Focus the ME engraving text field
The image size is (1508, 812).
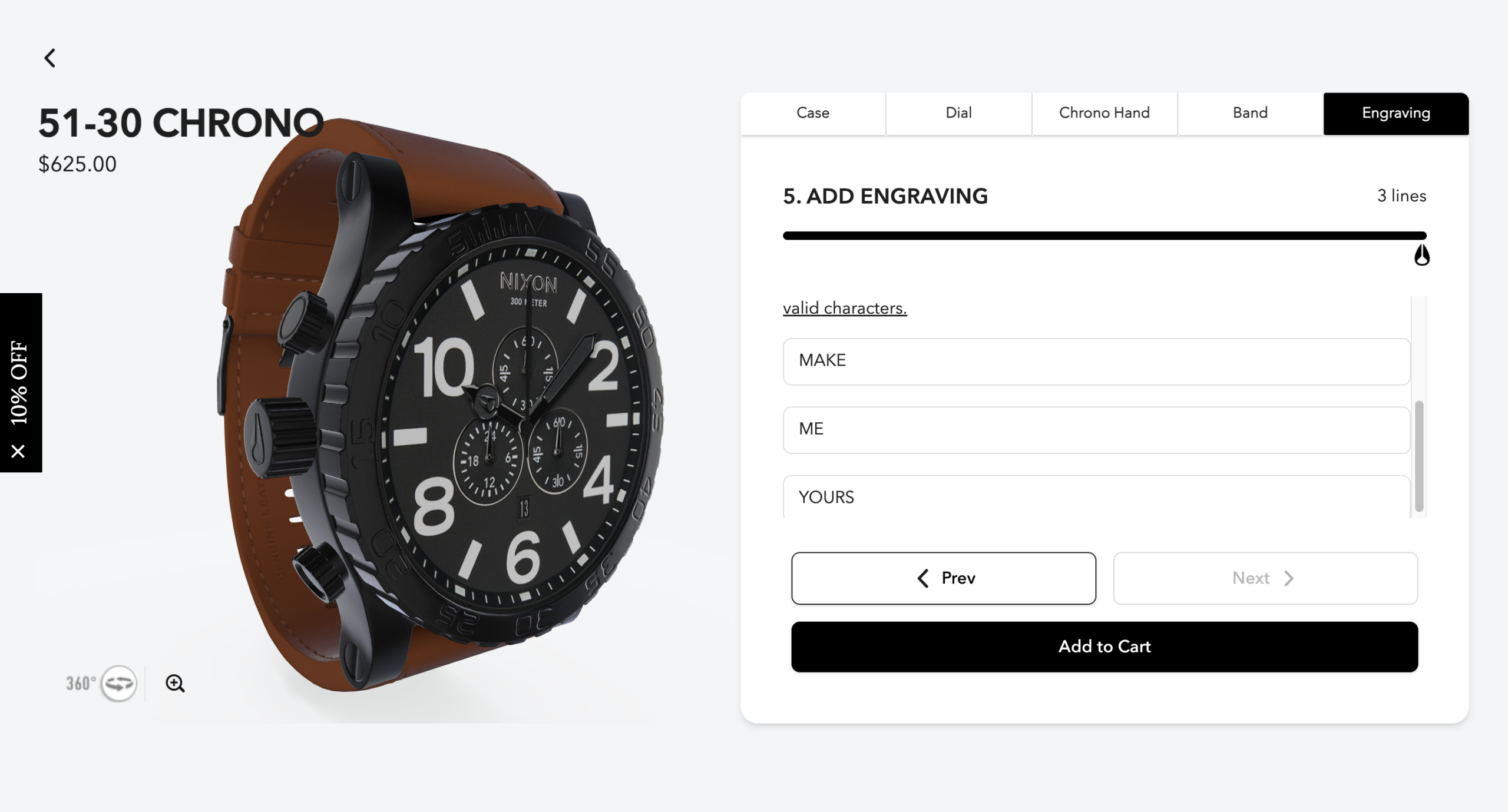tap(1096, 430)
